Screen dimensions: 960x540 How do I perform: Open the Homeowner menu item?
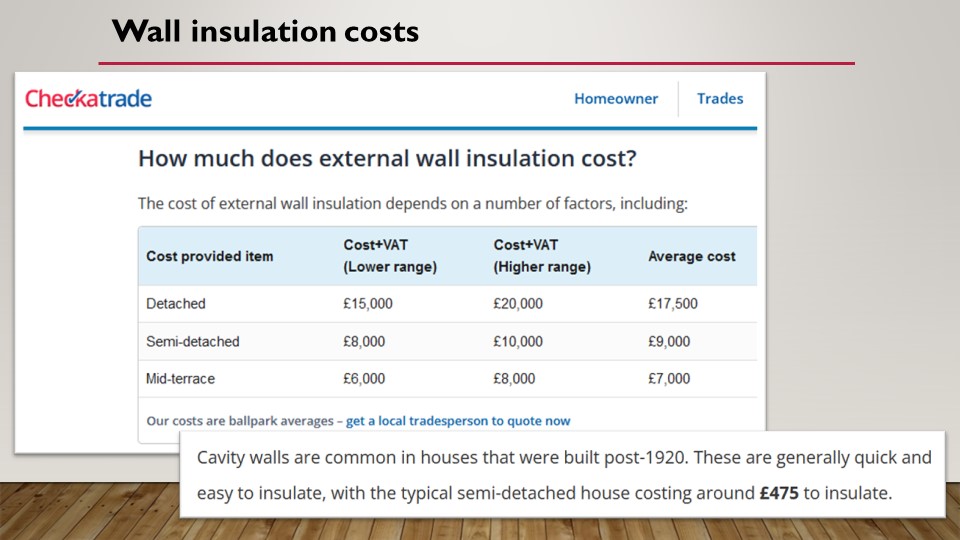[x=616, y=99]
